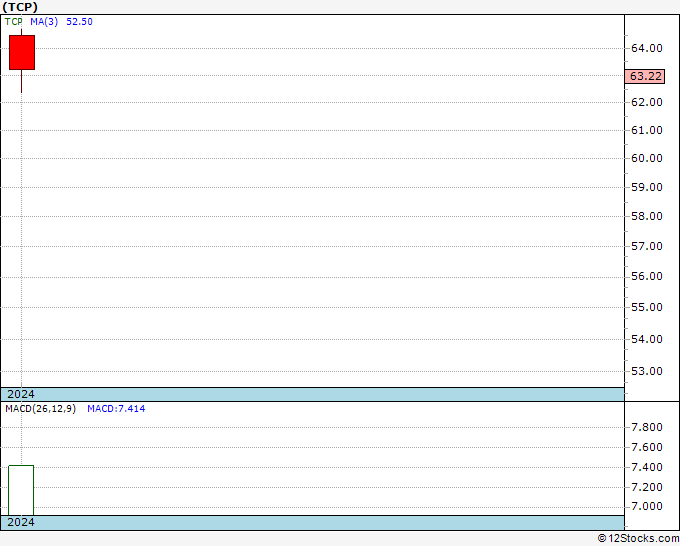Click the 55.00 price axis label

(647, 307)
